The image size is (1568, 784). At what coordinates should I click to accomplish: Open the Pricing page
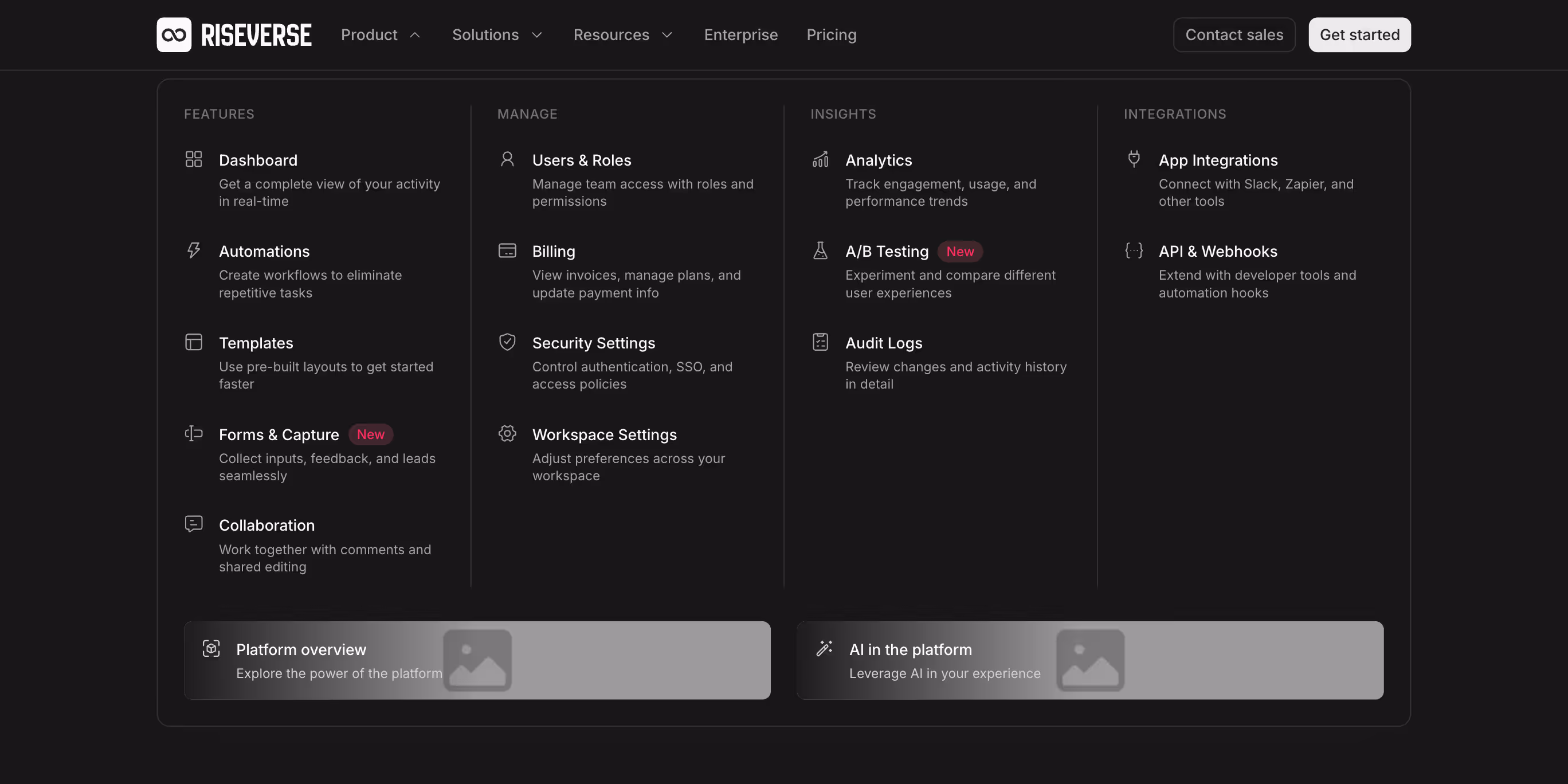click(x=832, y=35)
